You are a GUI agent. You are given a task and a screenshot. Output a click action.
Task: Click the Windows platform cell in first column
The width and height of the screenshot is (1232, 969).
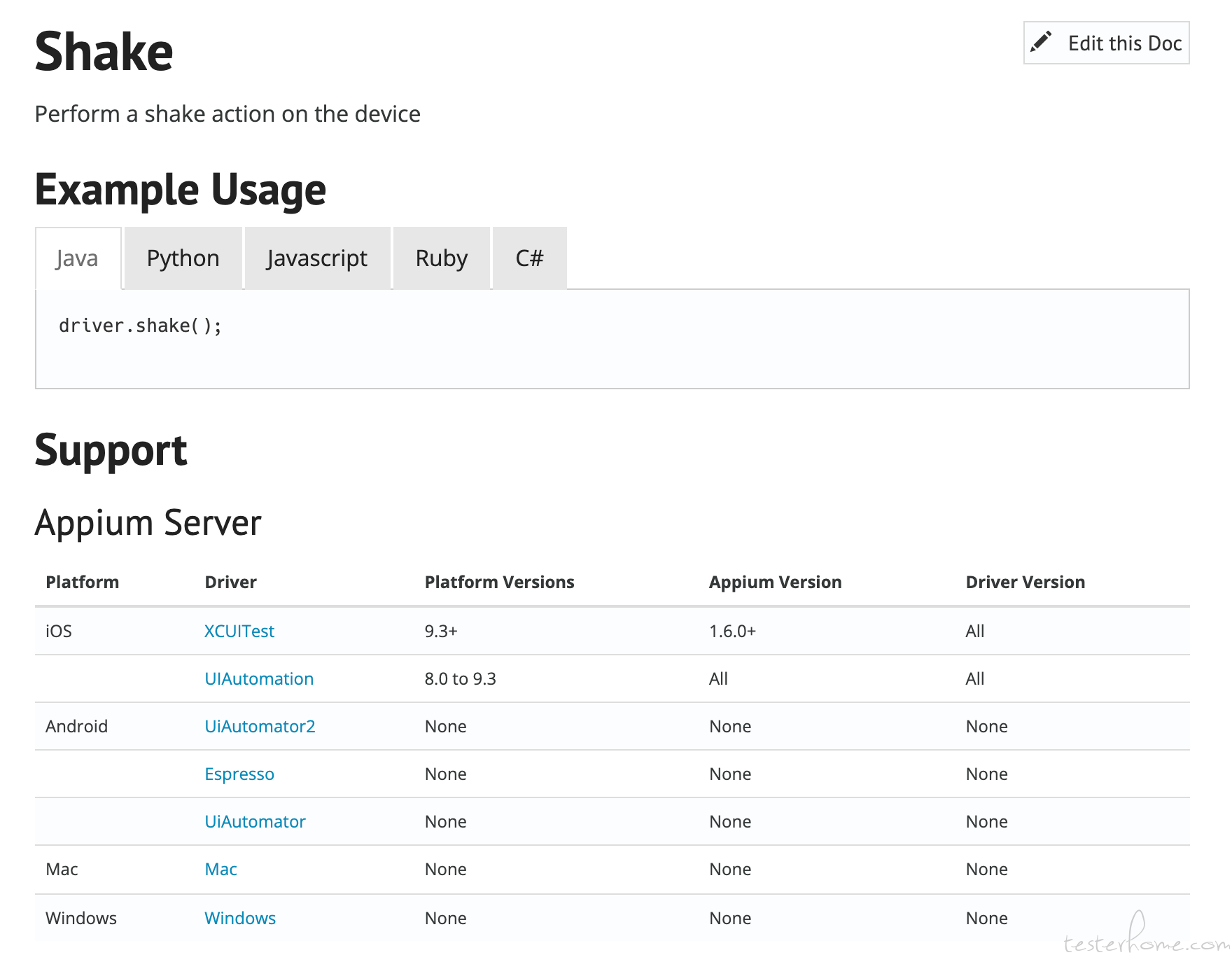click(81, 918)
